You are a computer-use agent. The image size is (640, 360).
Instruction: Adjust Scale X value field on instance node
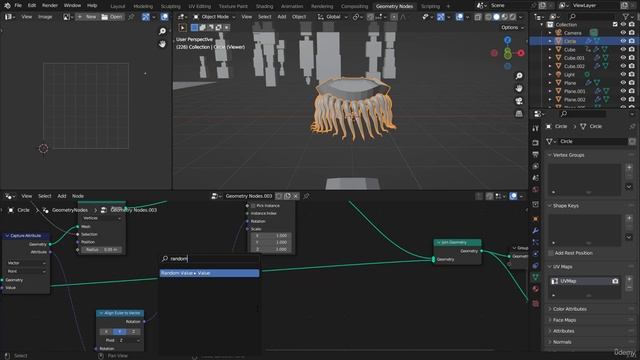pyautogui.click(x=271, y=236)
